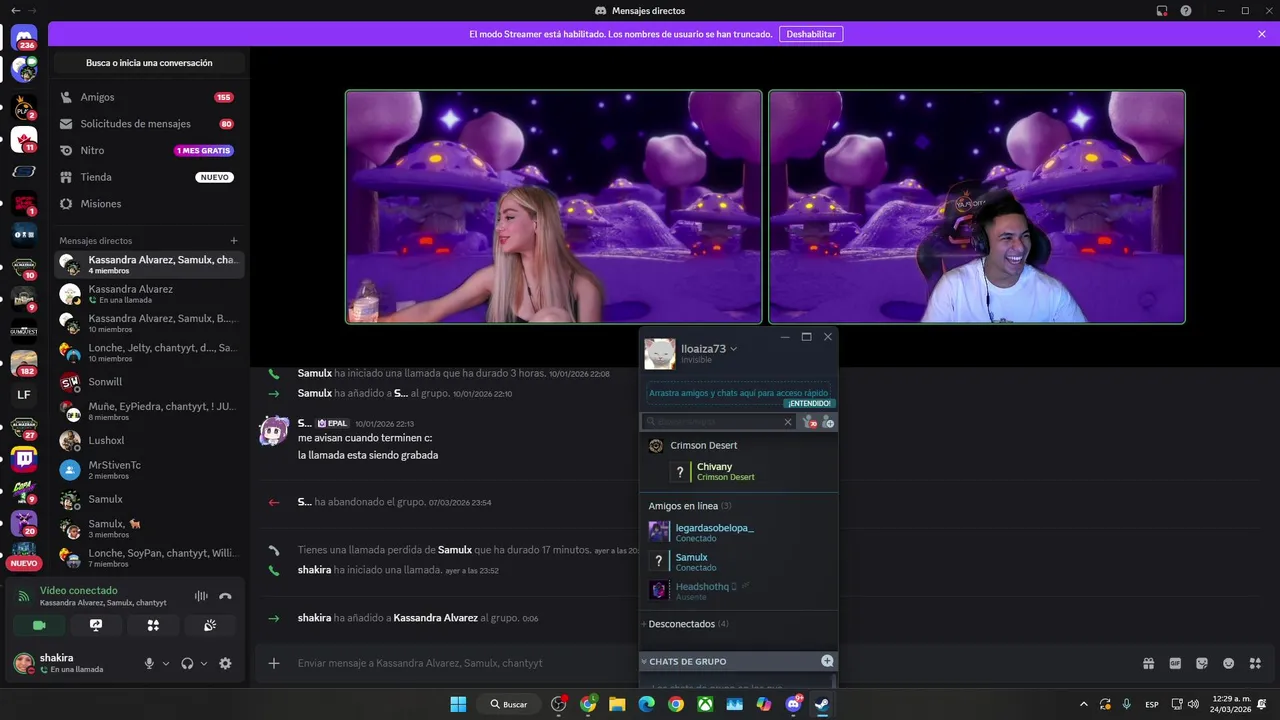Mute the microphone in user panel
1280x720 pixels.
(x=149, y=663)
